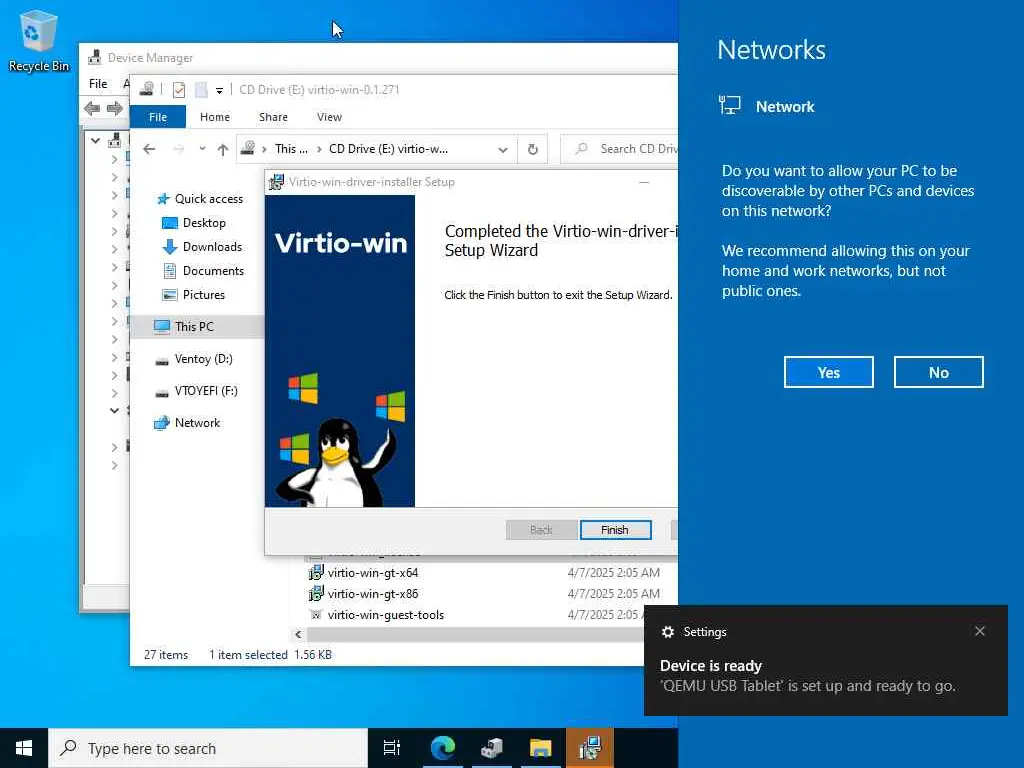Click the taskbar search box

208,748
